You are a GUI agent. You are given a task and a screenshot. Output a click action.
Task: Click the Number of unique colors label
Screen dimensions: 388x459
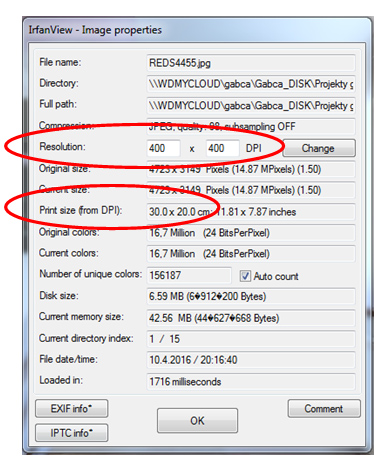(x=90, y=274)
